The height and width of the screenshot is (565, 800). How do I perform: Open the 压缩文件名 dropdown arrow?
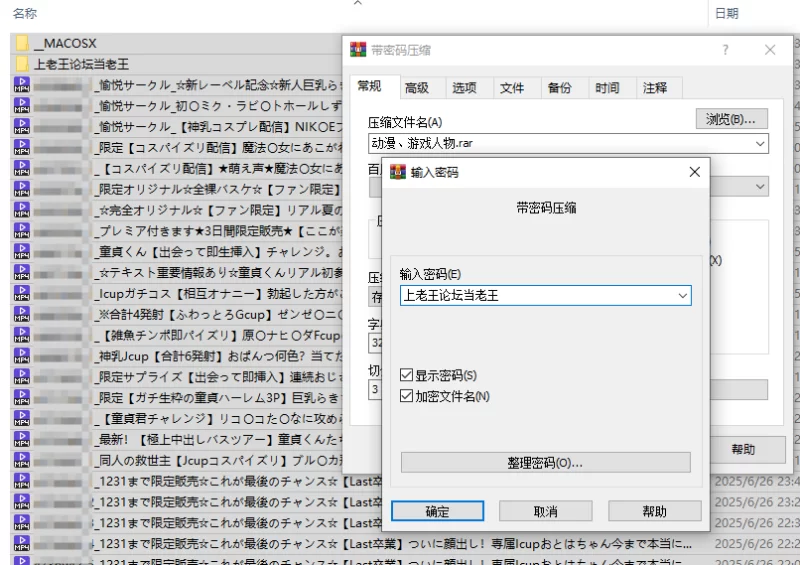pyautogui.click(x=760, y=144)
